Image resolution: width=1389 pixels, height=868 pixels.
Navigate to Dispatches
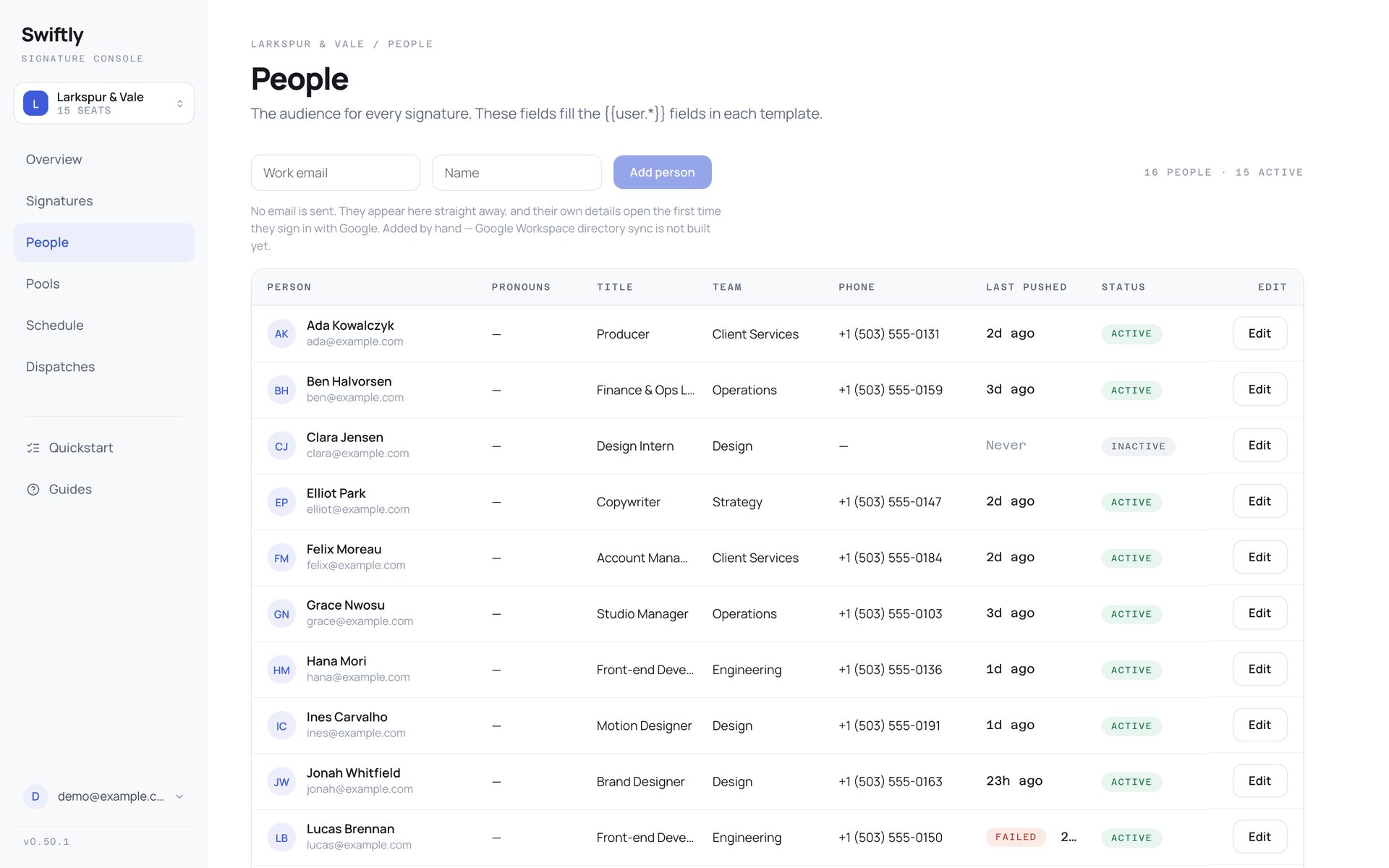[104, 367]
